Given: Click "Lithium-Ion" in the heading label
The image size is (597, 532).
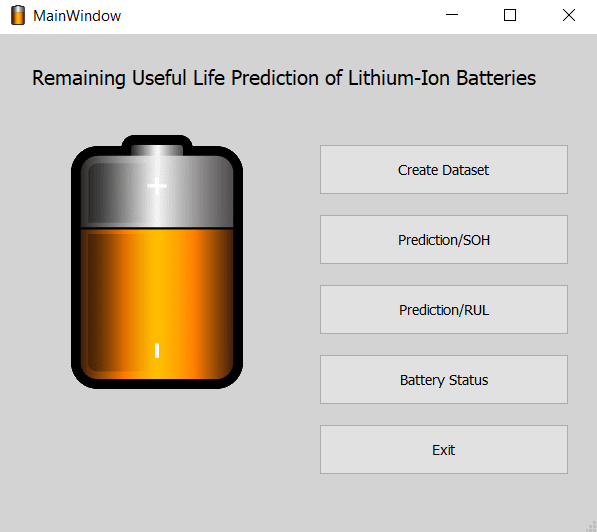Looking at the screenshot, I should [x=399, y=78].
